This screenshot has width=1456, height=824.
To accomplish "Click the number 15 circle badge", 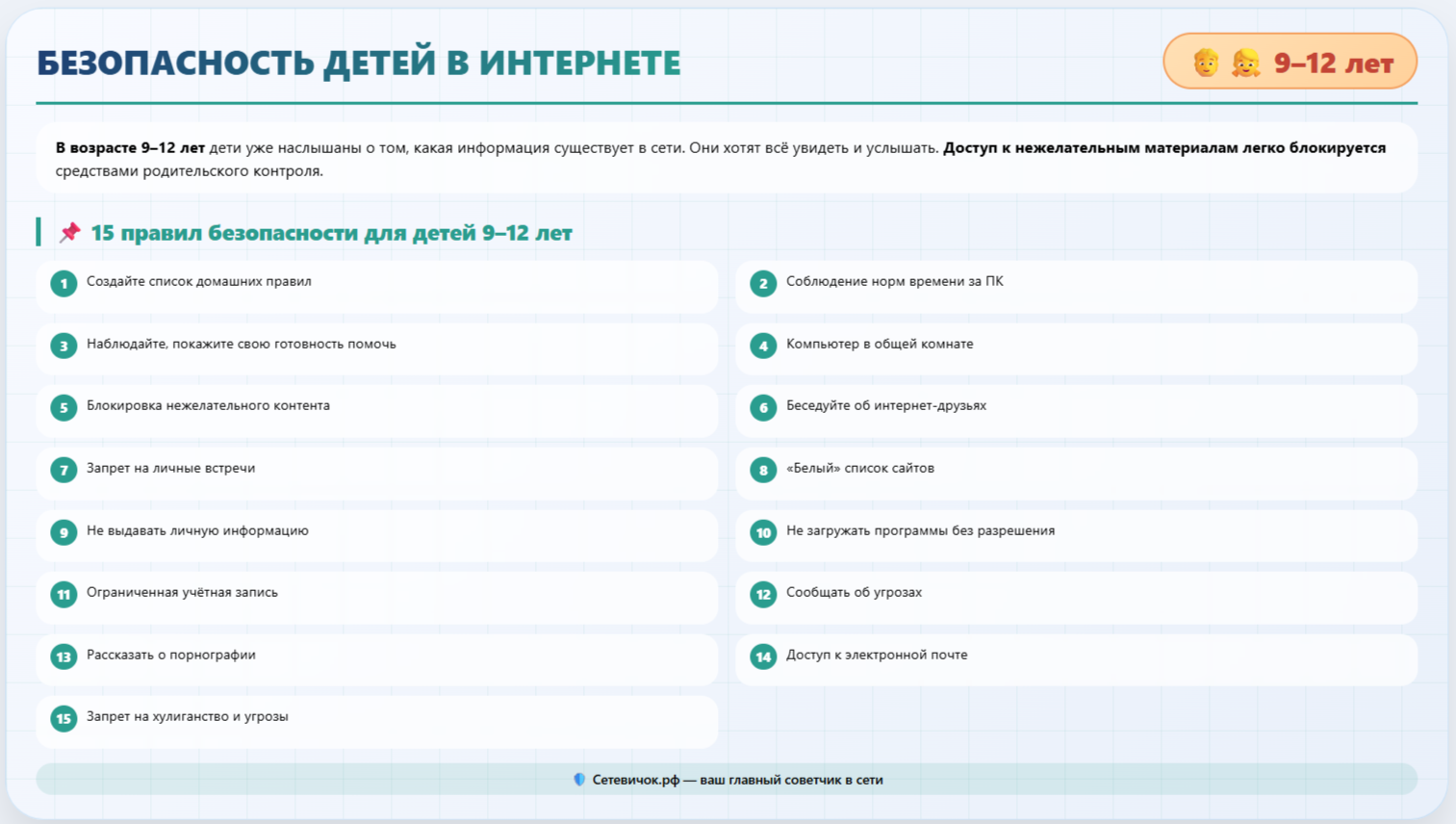I will [x=64, y=718].
